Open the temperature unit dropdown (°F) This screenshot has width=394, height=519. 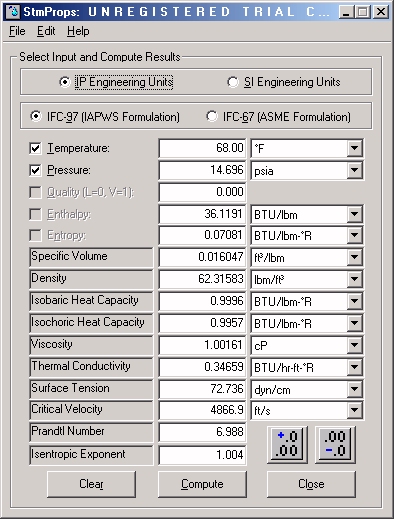pos(354,148)
